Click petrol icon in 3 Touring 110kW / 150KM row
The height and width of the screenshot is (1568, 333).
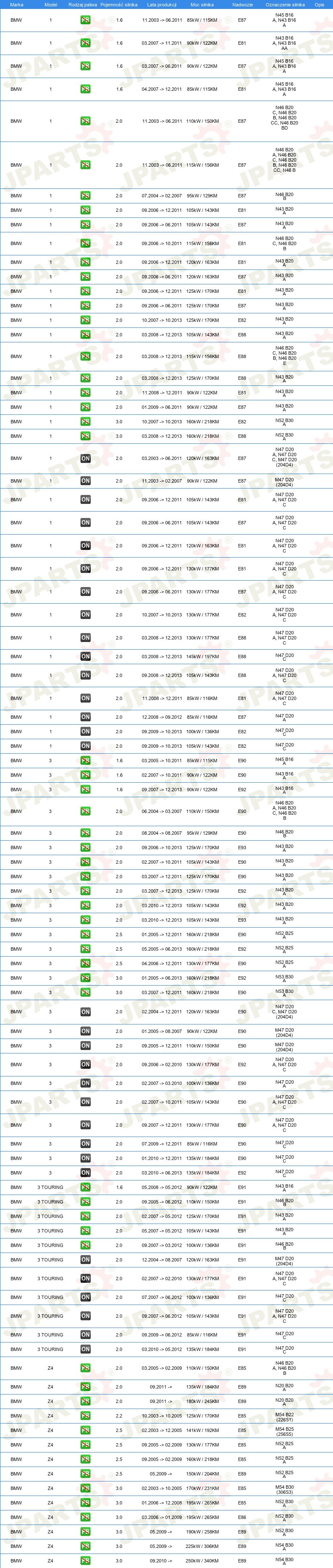coord(85,1201)
